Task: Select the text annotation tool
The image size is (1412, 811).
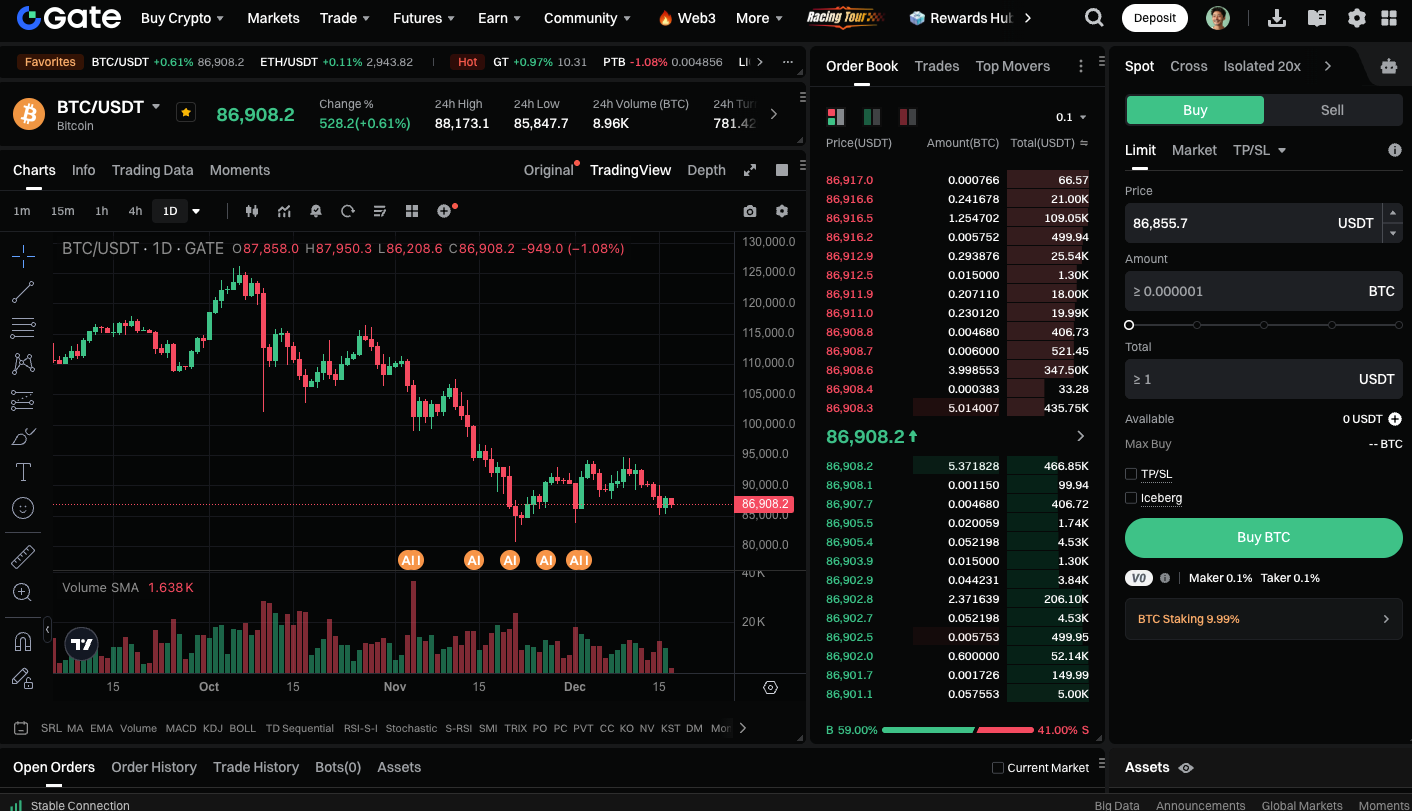Action: point(23,472)
